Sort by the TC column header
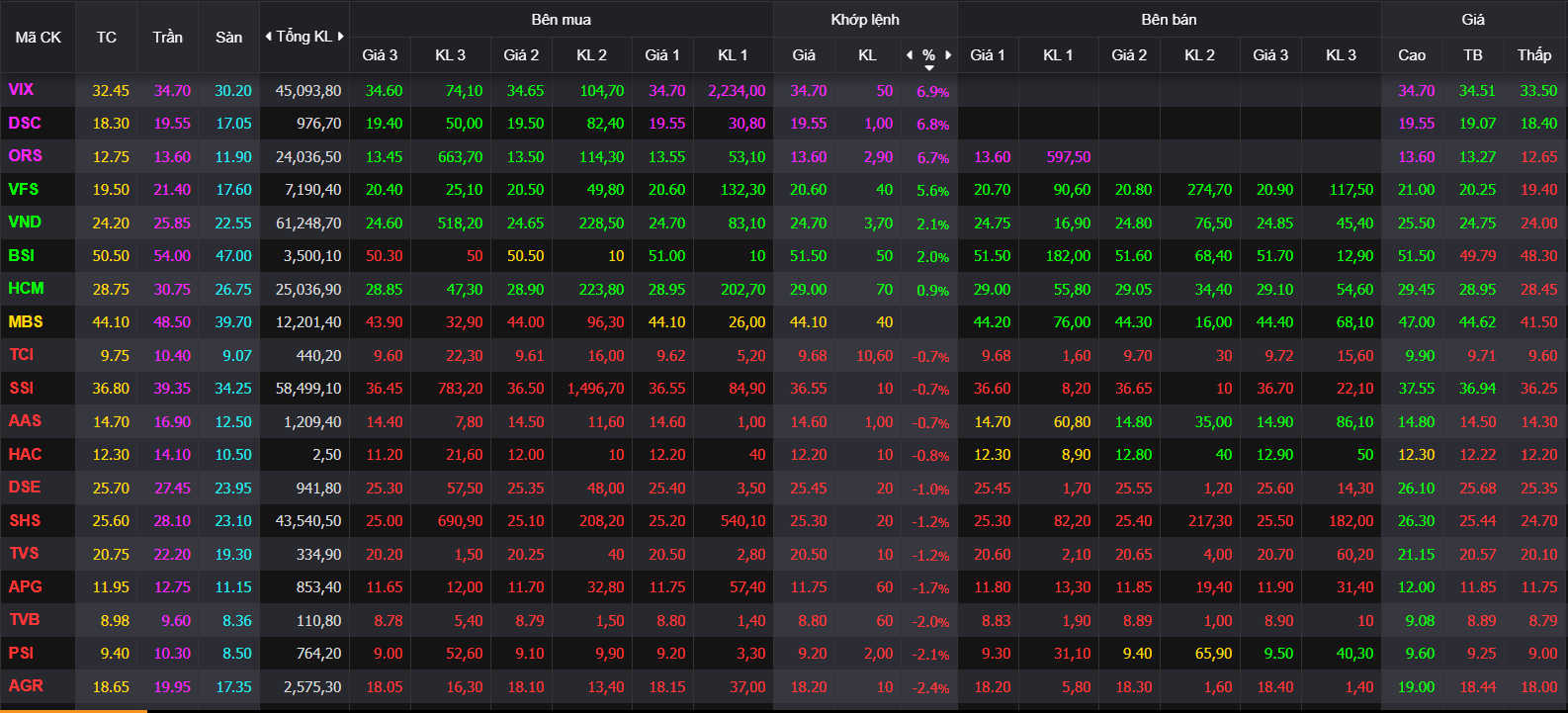 coord(107,37)
